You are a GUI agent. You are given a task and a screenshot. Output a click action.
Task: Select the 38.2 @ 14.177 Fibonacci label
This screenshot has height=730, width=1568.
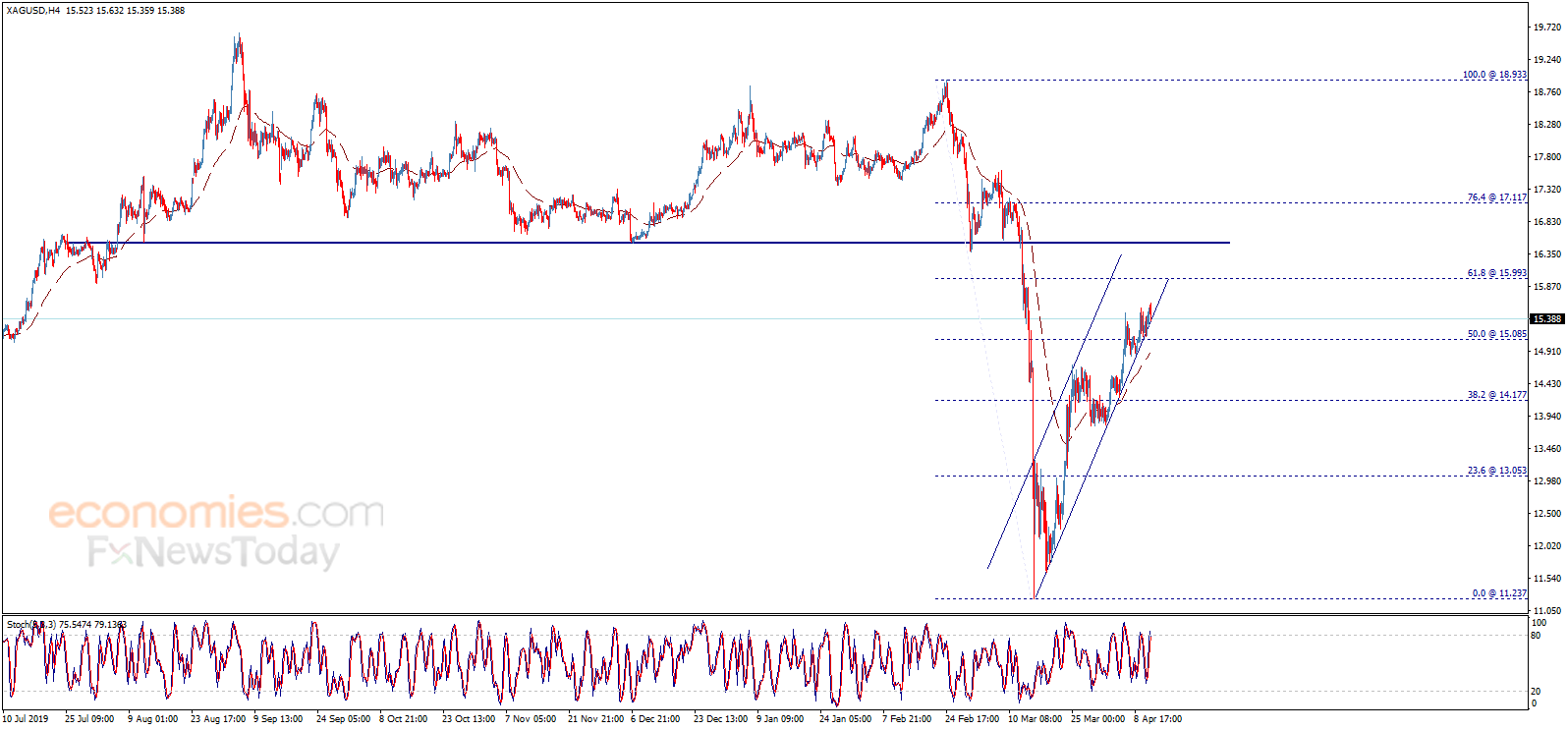click(x=1497, y=395)
